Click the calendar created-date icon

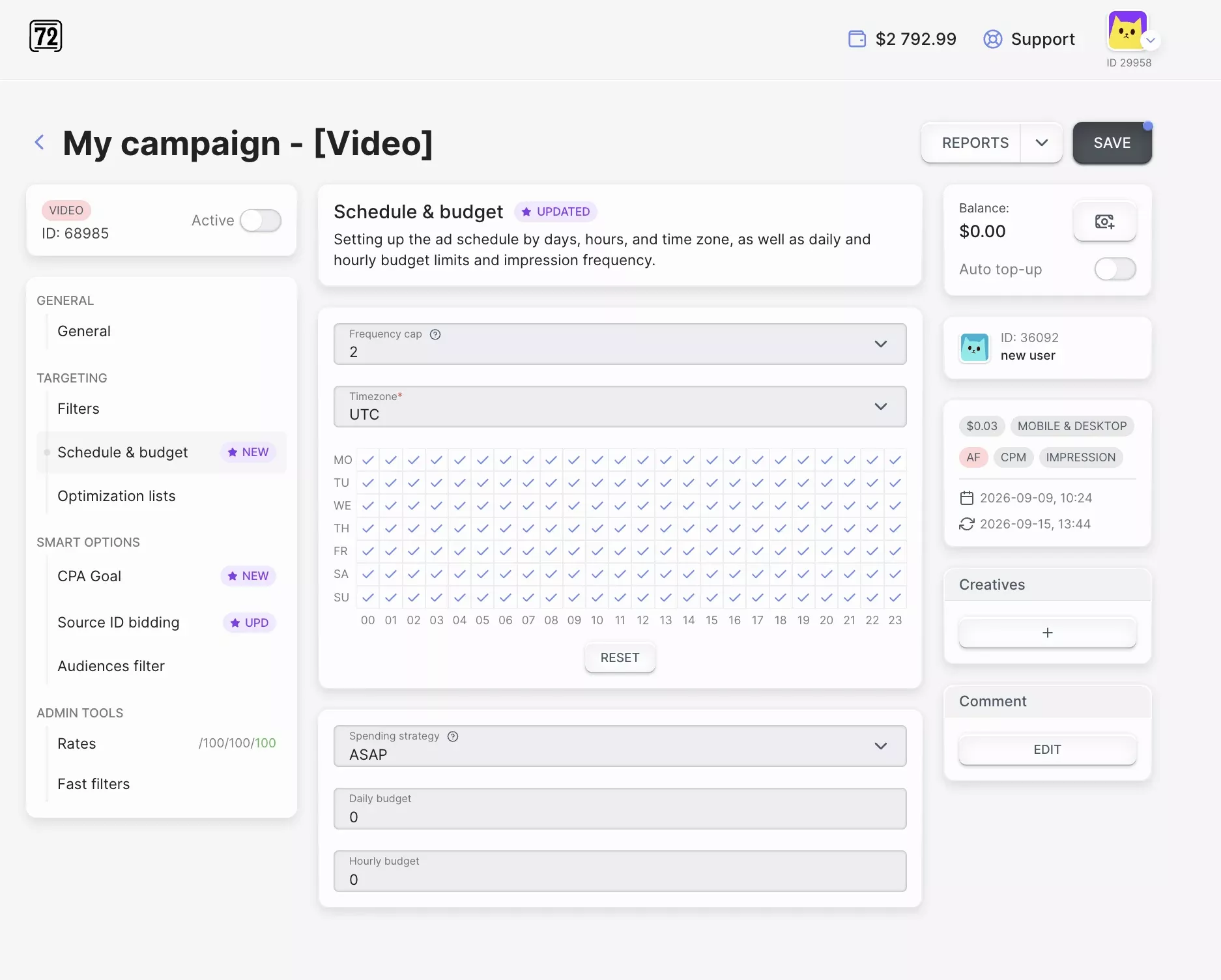[x=966, y=498]
